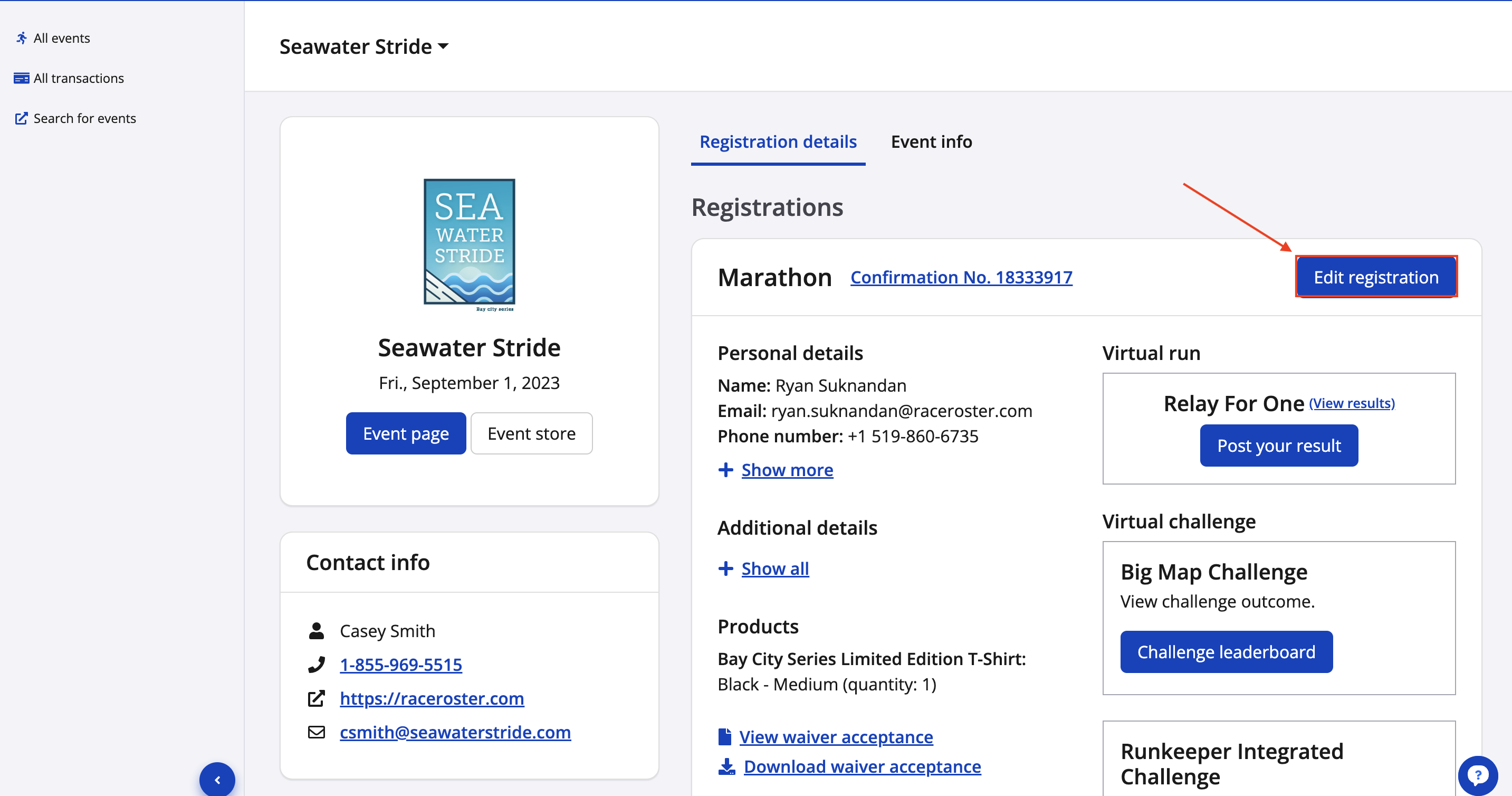Click the running figure All events icon
Screen dimensions: 1512x796
coord(21,38)
